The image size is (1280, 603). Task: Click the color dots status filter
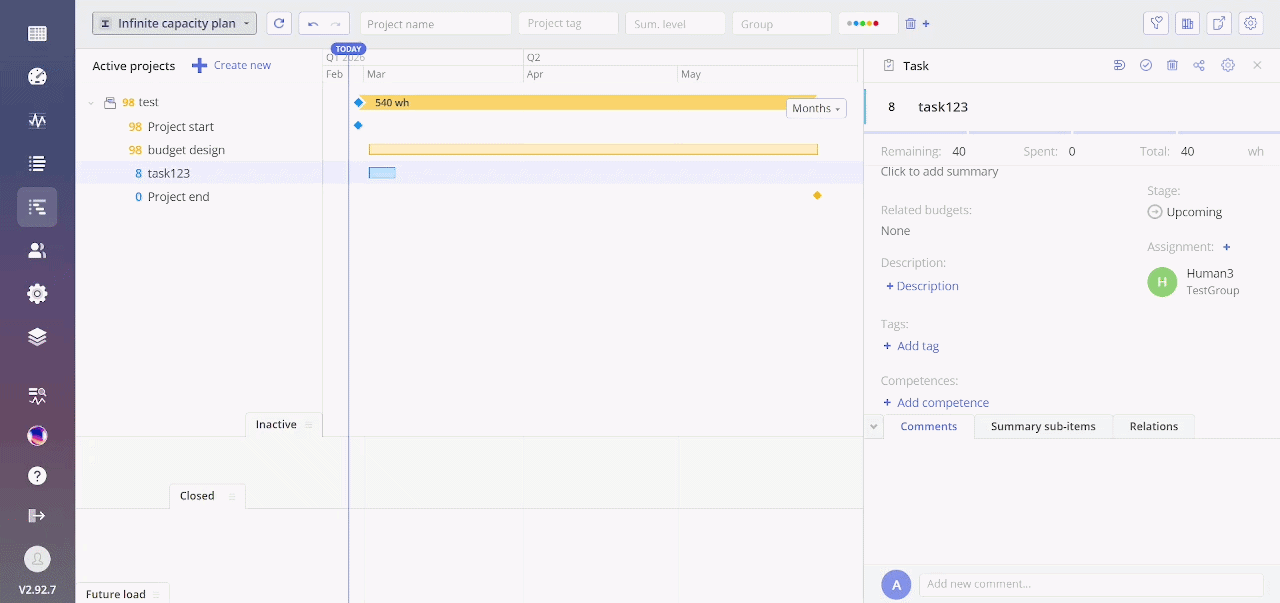click(x=867, y=23)
